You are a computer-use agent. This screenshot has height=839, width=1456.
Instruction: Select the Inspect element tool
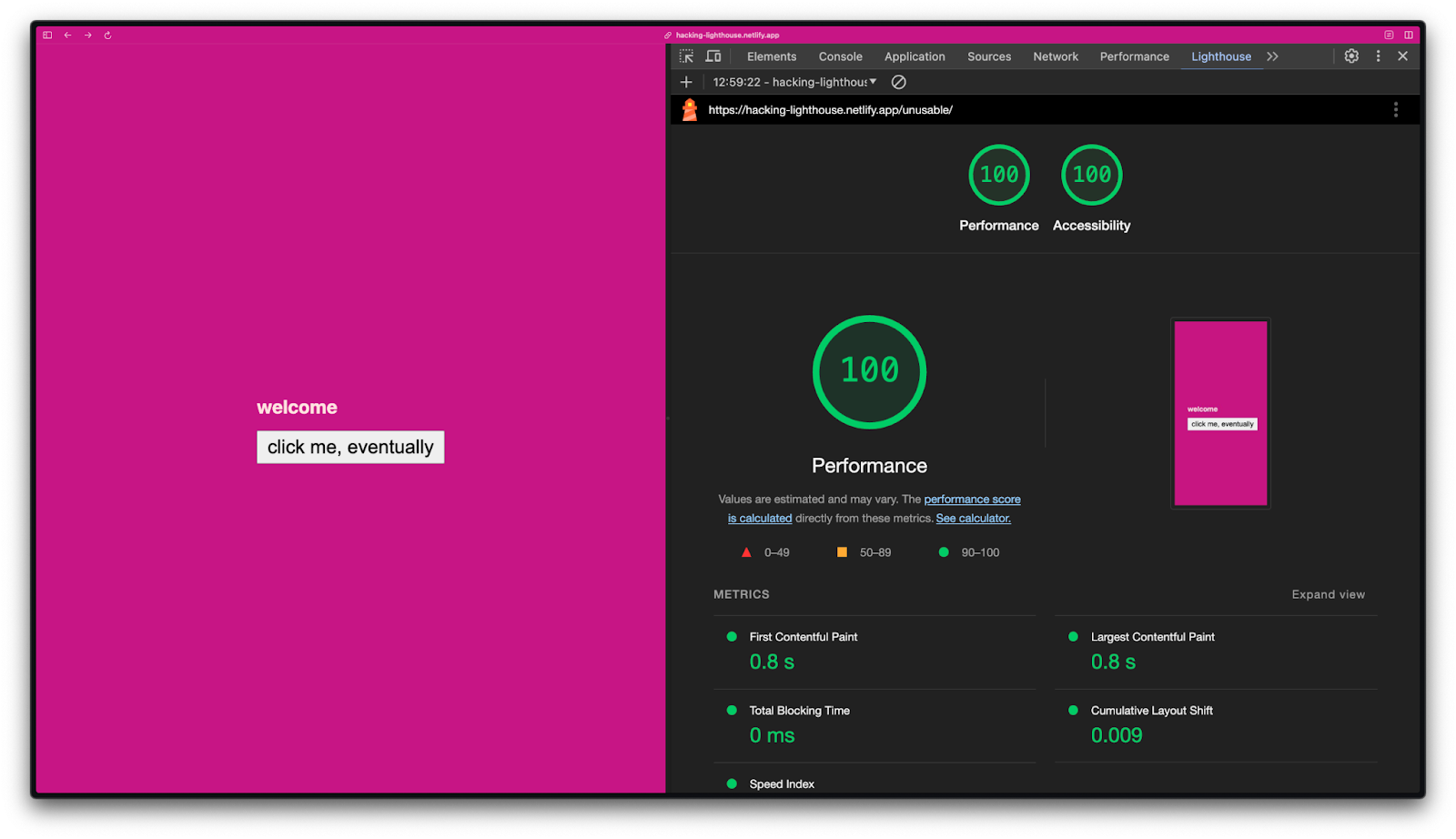[x=687, y=56]
